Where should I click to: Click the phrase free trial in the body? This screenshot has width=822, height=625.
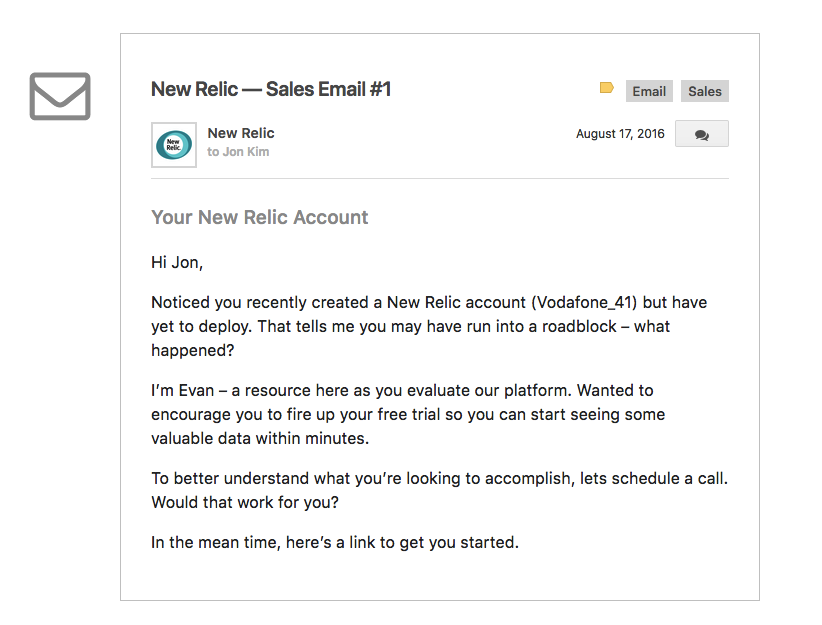(x=408, y=414)
